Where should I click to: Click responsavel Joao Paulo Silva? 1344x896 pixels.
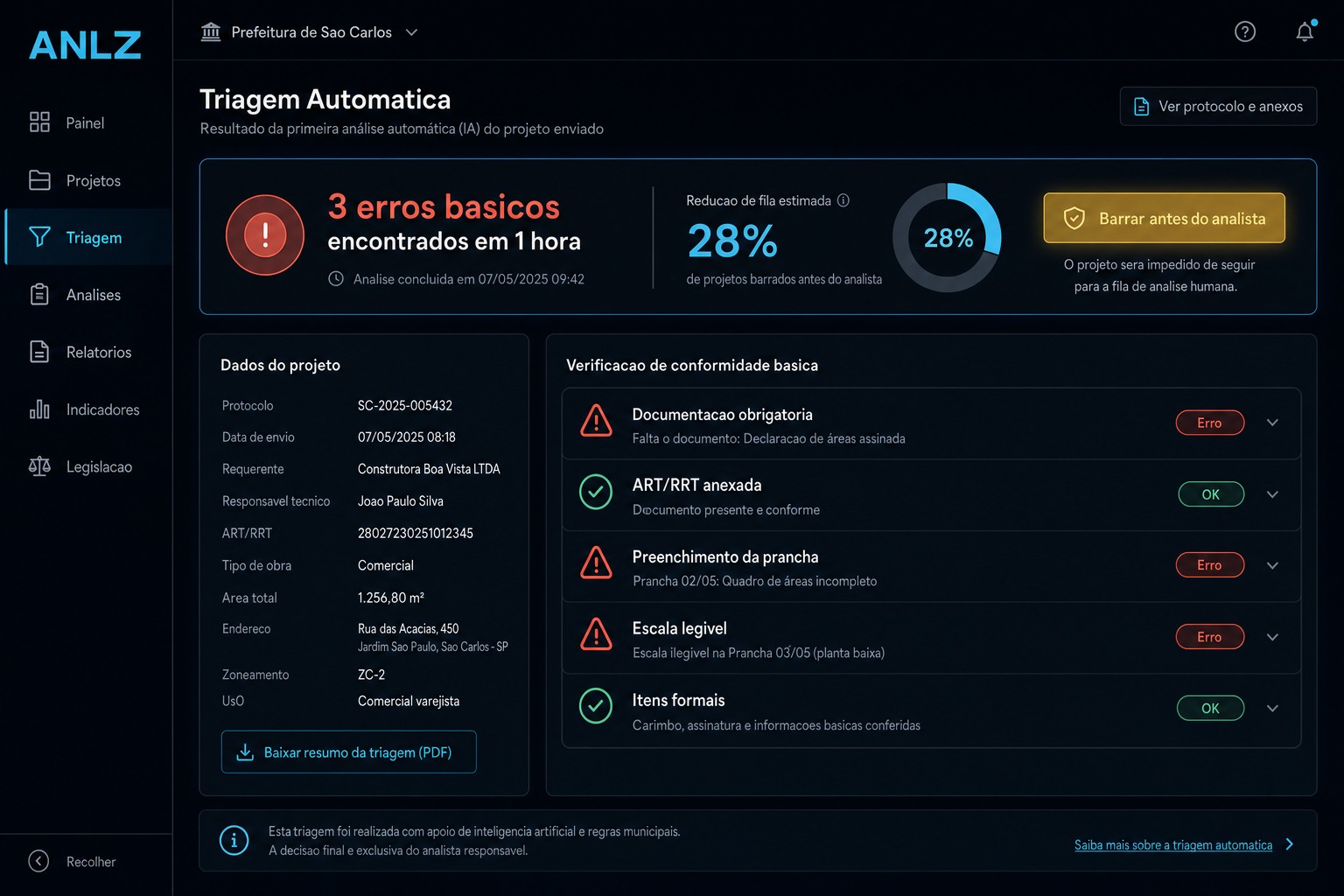pyautogui.click(x=401, y=501)
